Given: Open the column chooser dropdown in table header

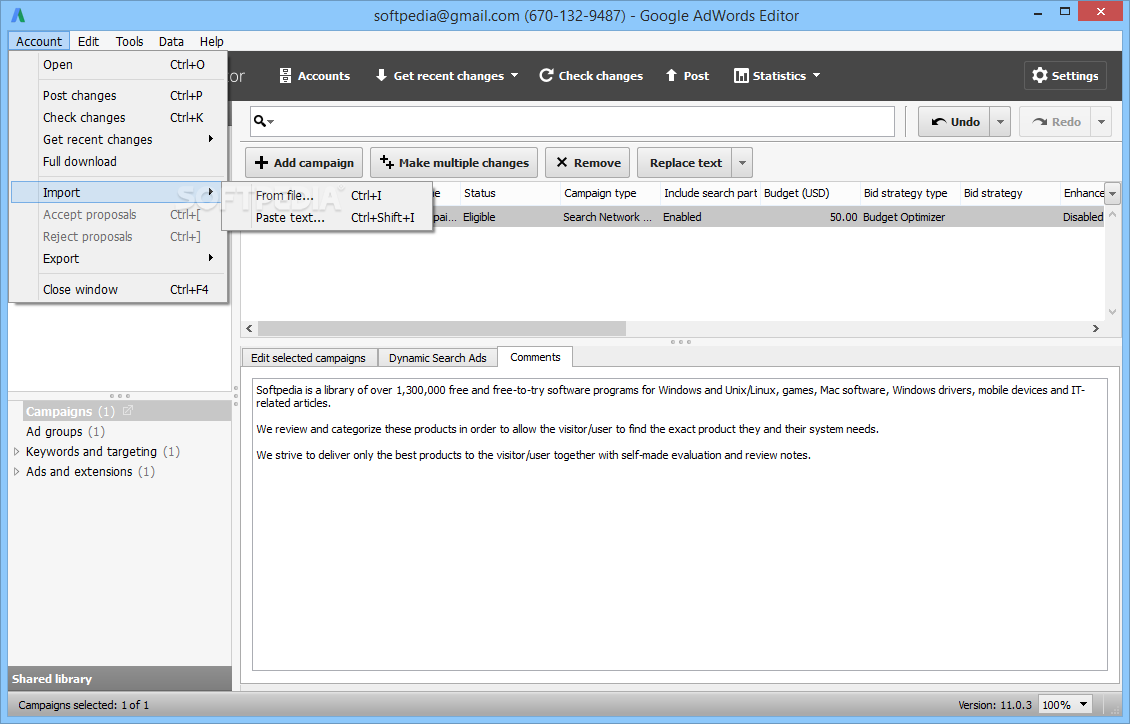Looking at the screenshot, I should (1113, 194).
